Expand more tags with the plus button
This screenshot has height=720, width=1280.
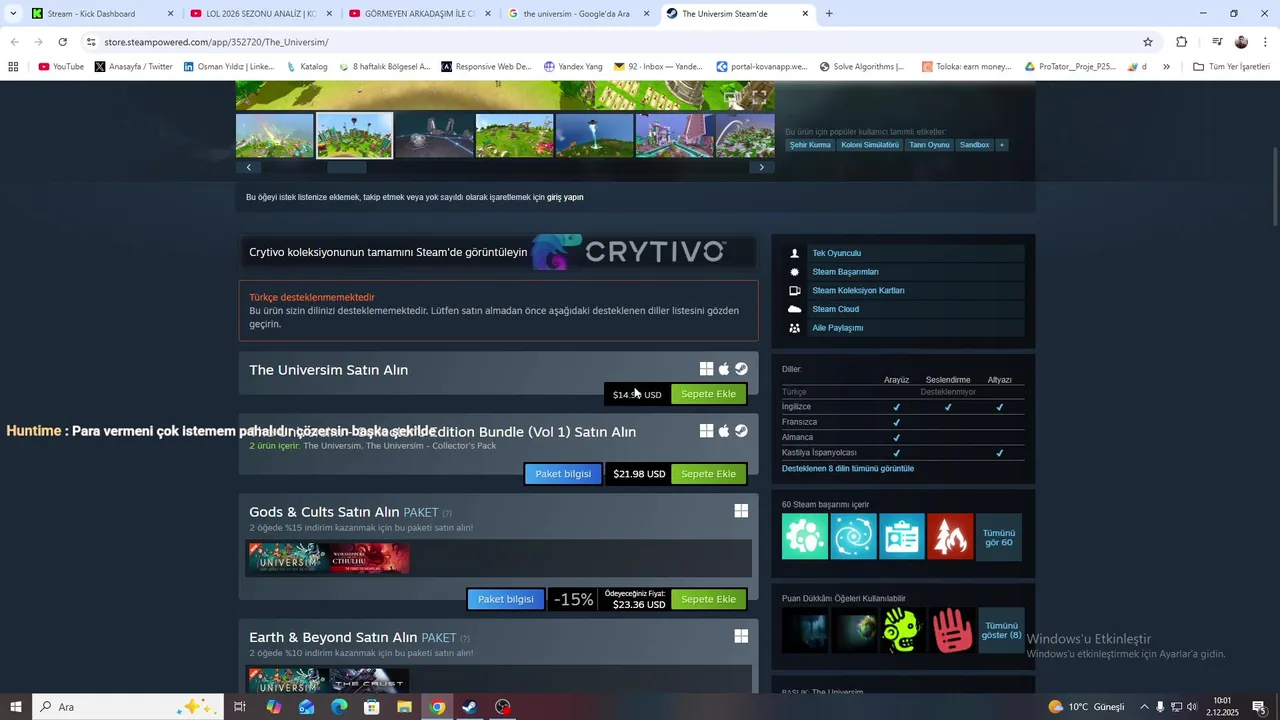(x=1001, y=145)
